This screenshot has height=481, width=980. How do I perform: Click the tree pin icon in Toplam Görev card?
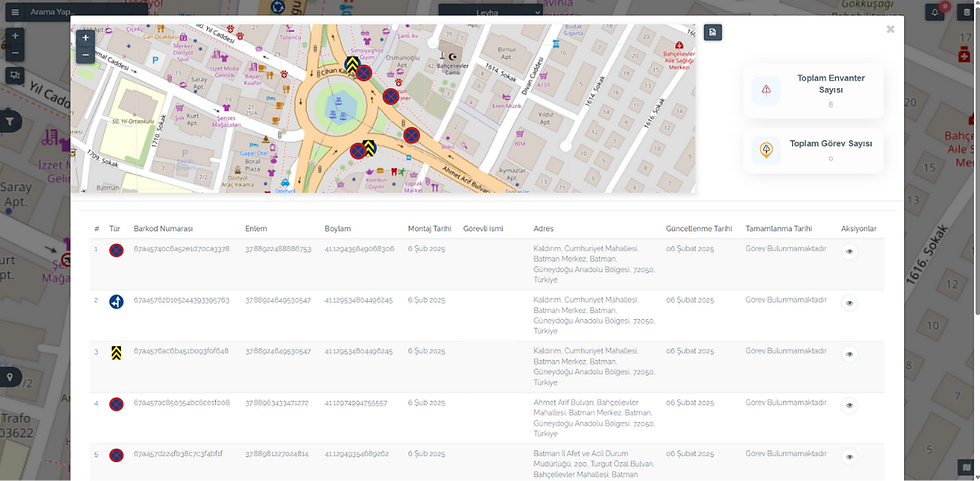pyautogui.click(x=766, y=150)
